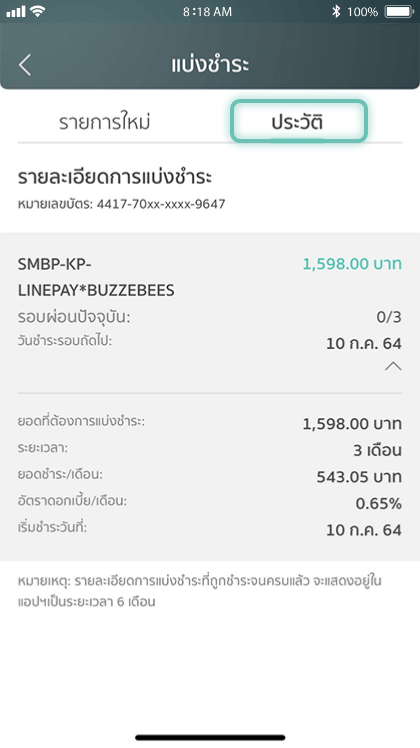The width and height of the screenshot is (420, 748).
Task: Tap the card number 4417-70xx-xxxx-9647
Action: click(x=161, y=204)
